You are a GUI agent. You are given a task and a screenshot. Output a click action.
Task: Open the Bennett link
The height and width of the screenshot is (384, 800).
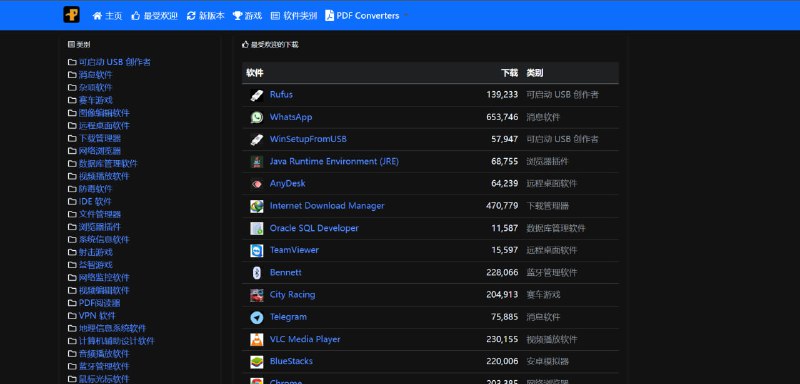[286, 272]
